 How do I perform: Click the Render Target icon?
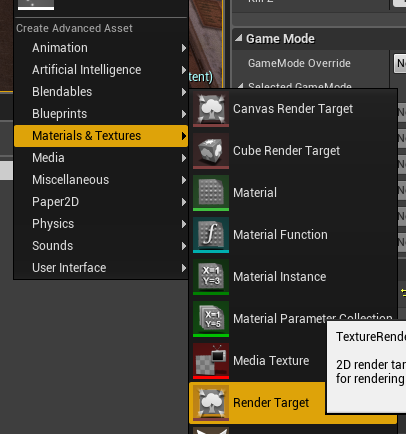(x=211, y=403)
